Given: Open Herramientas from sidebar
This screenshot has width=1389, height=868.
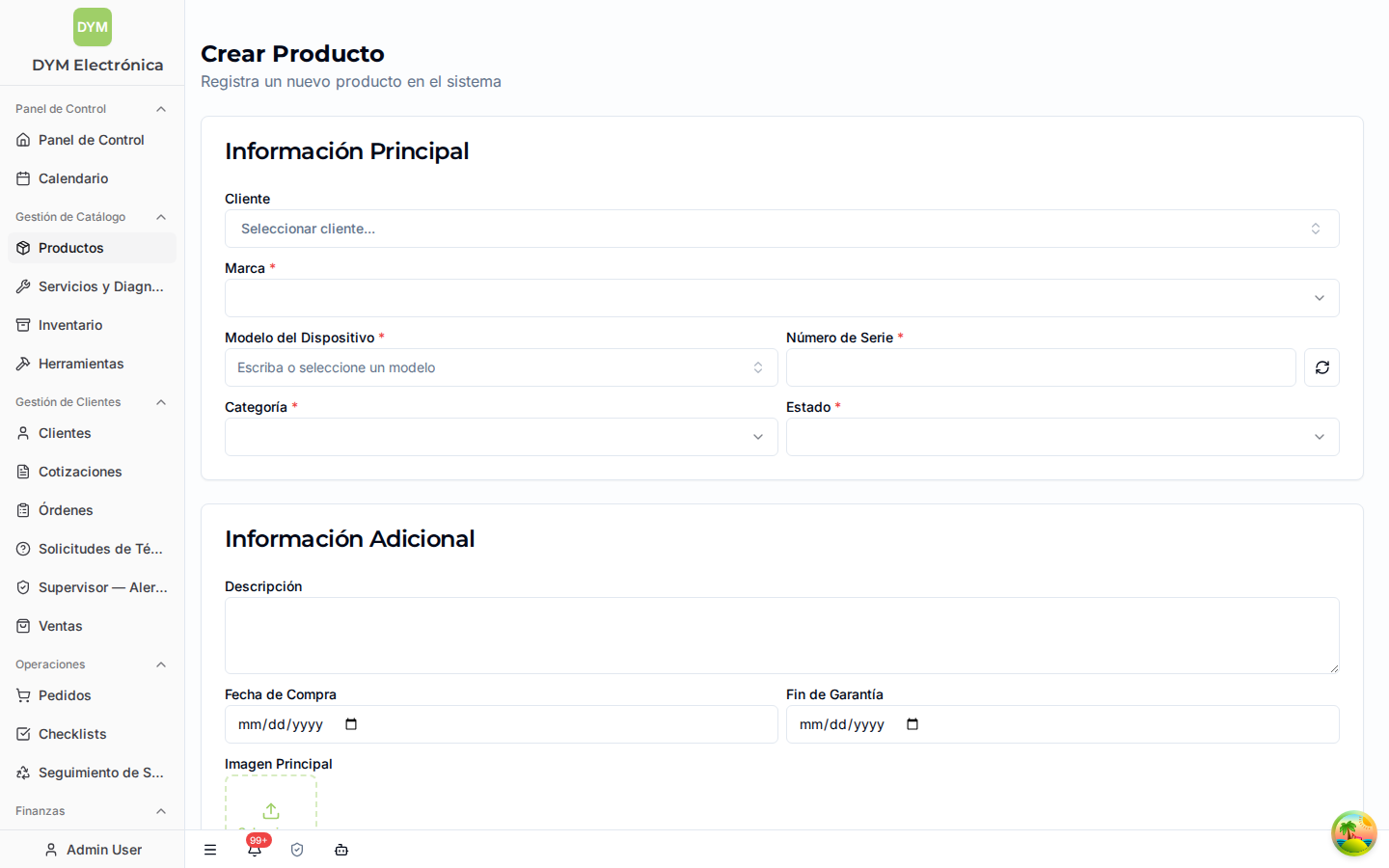Looking at the screenshot, I should (92, 364).
